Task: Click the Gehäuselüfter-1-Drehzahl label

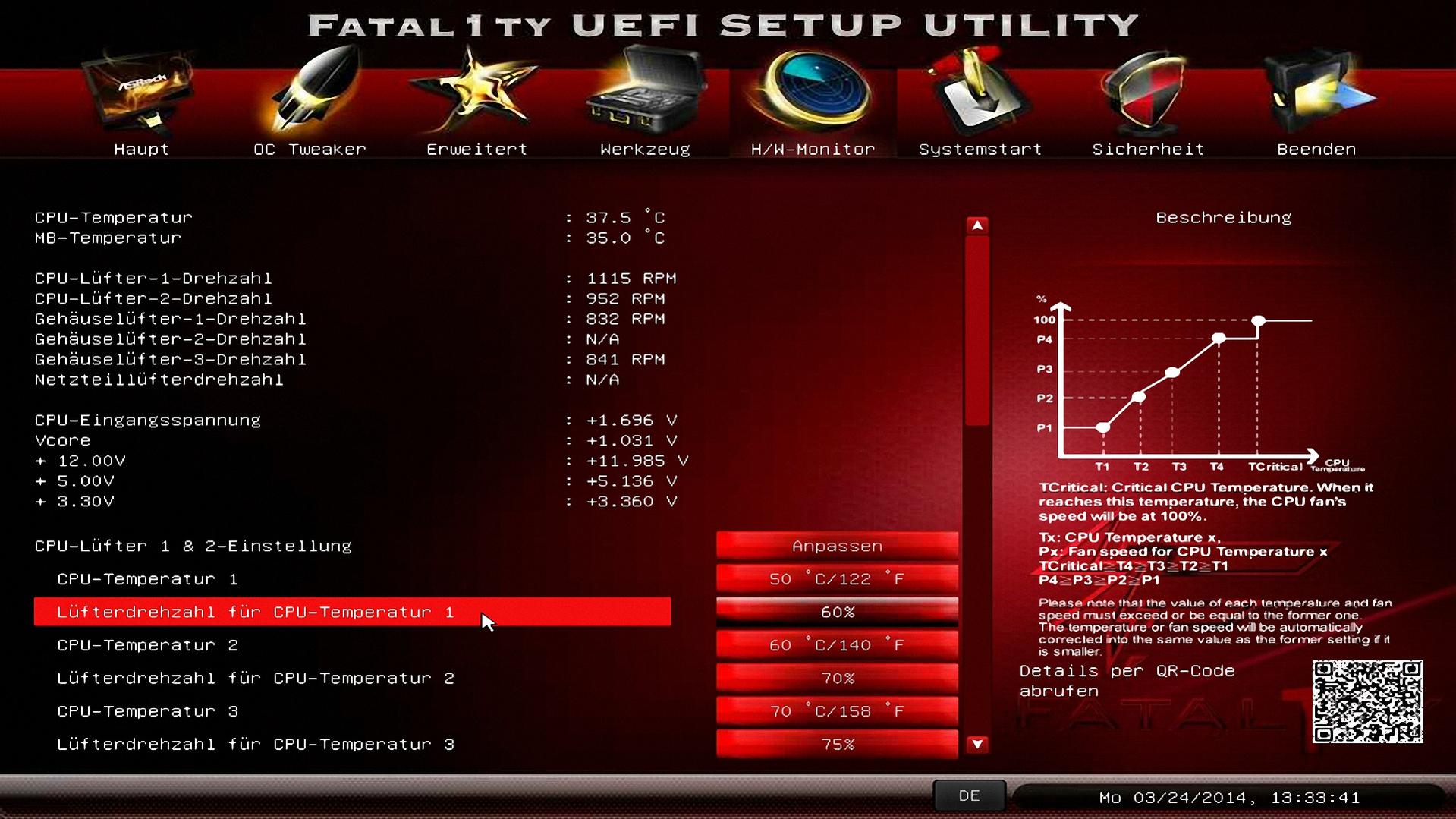Action: click(x=171, y=319)
